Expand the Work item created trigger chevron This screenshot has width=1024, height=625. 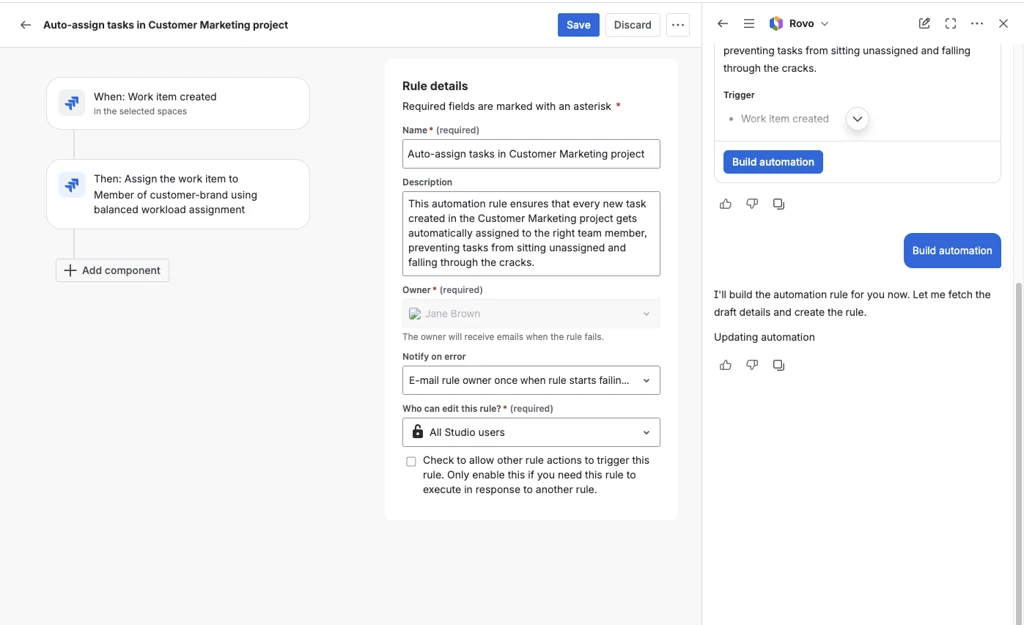pos(857,118)
